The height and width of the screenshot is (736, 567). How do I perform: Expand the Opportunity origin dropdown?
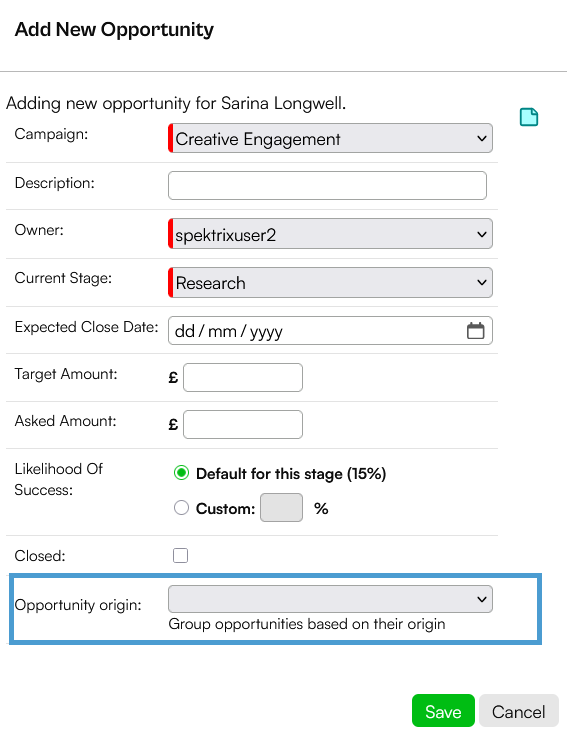point(330,599)
